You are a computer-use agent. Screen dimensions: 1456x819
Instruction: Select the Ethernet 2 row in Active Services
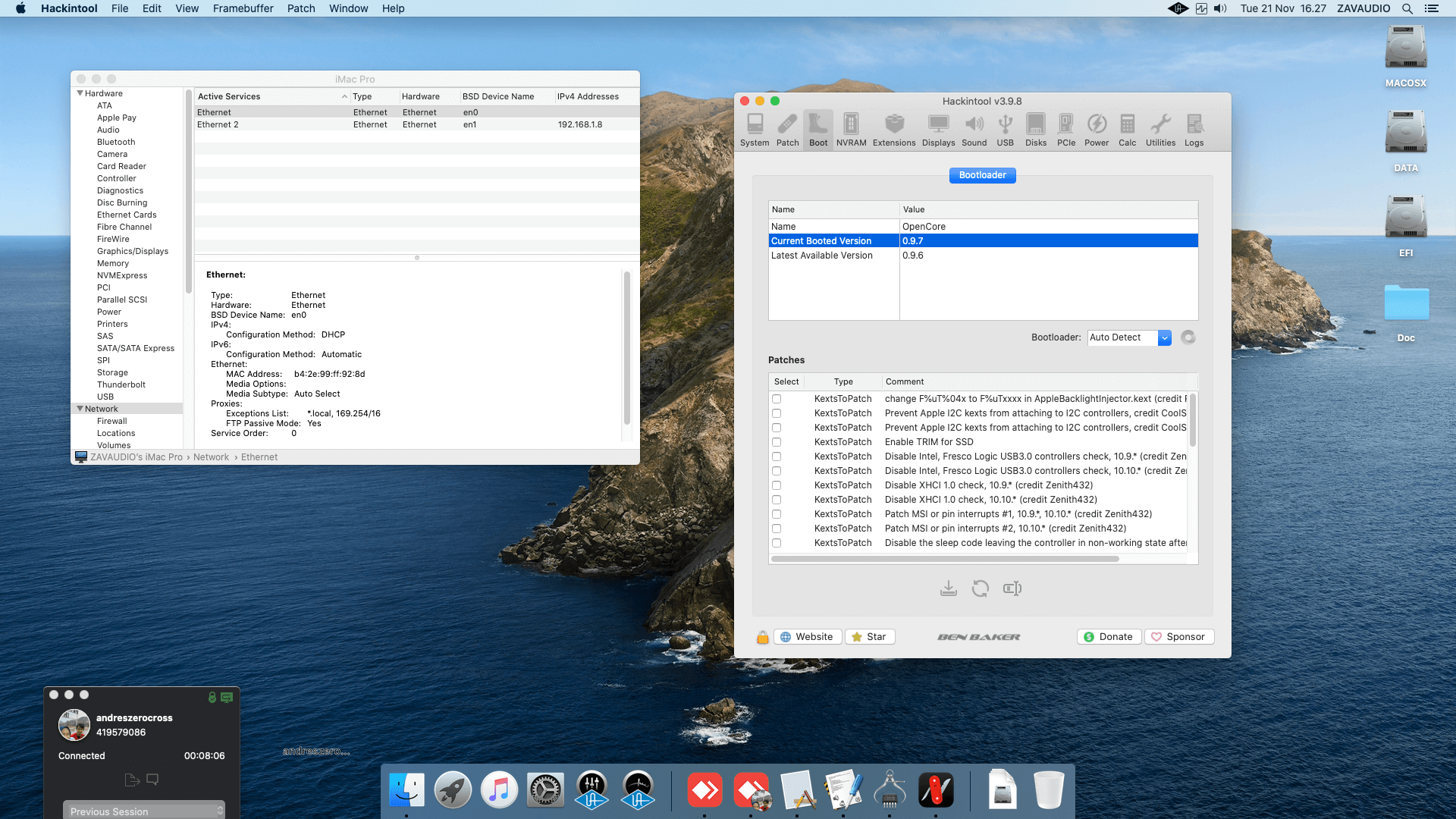417,124
